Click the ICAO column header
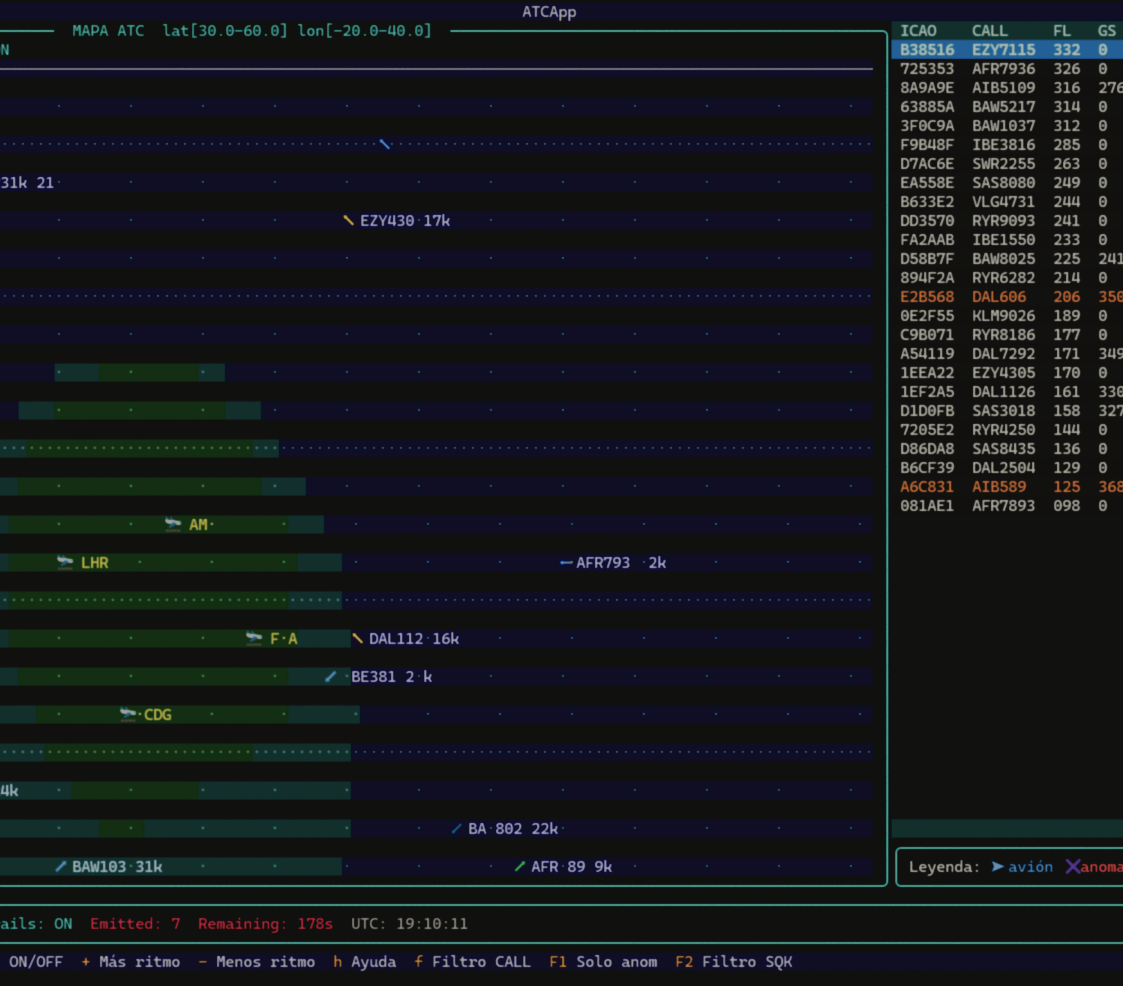 click(x=919, y=31)
